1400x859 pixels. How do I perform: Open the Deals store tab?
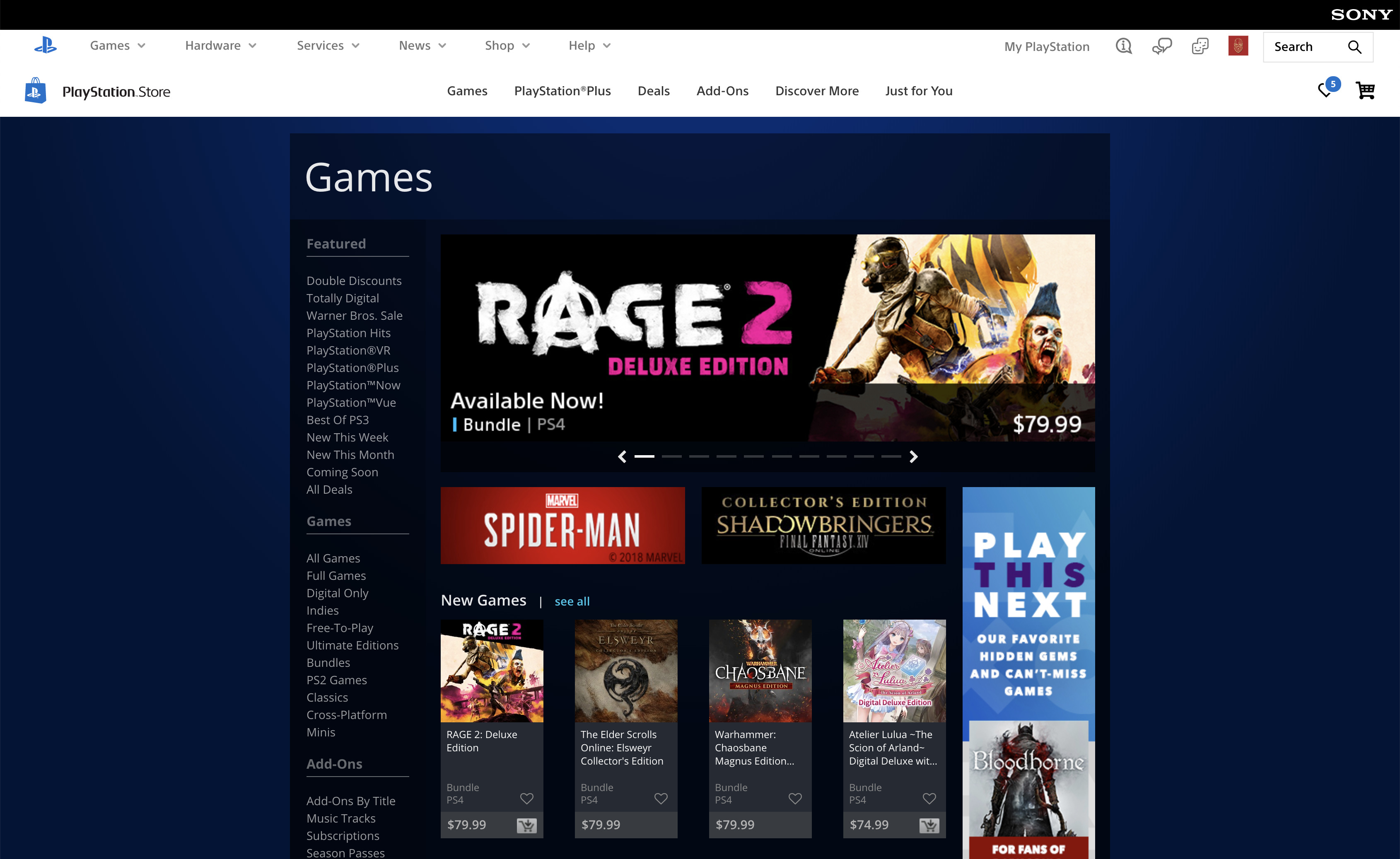point(654,91)
